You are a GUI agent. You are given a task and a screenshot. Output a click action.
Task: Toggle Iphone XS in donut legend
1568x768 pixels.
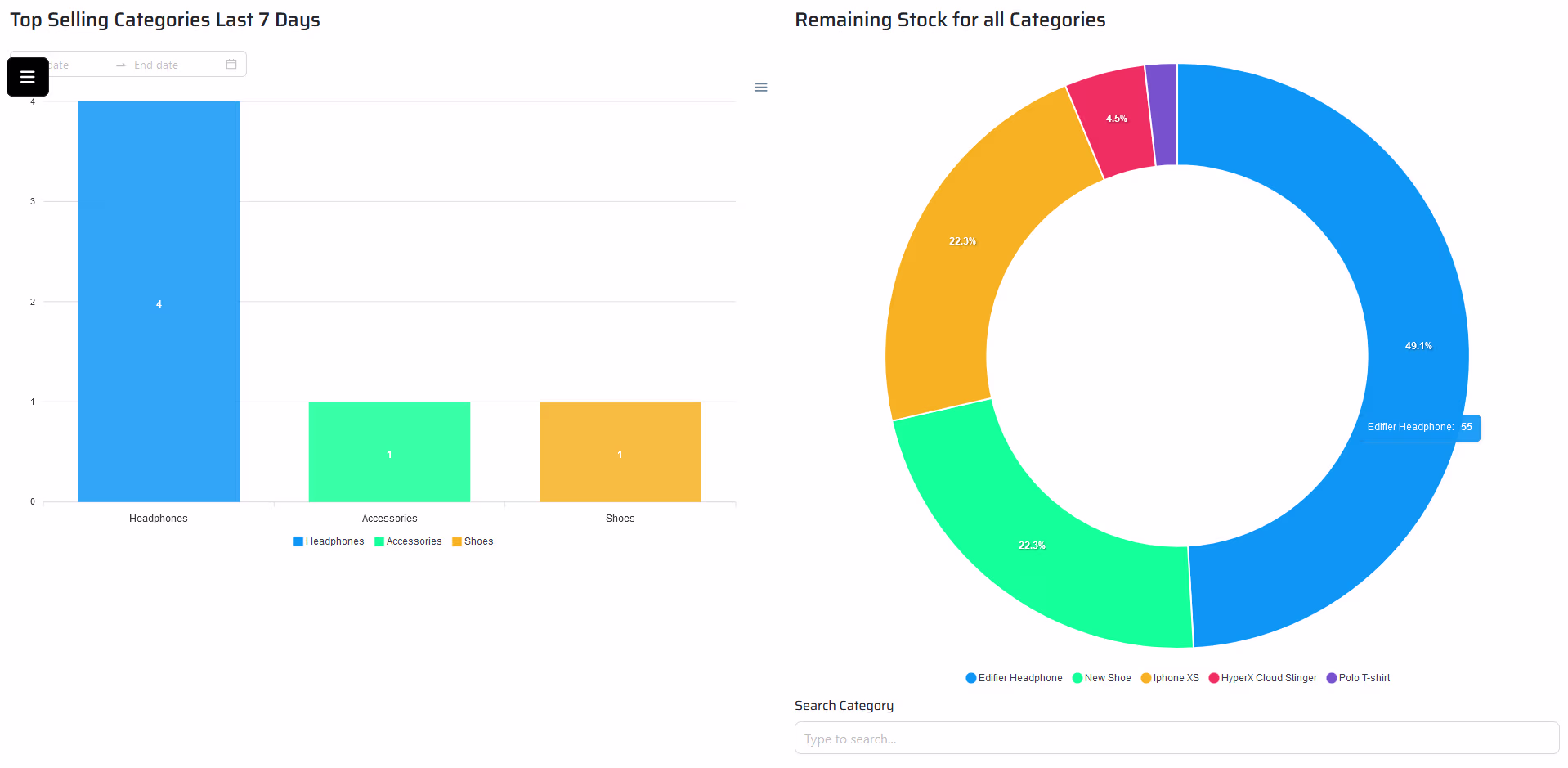pos(1170,678)
